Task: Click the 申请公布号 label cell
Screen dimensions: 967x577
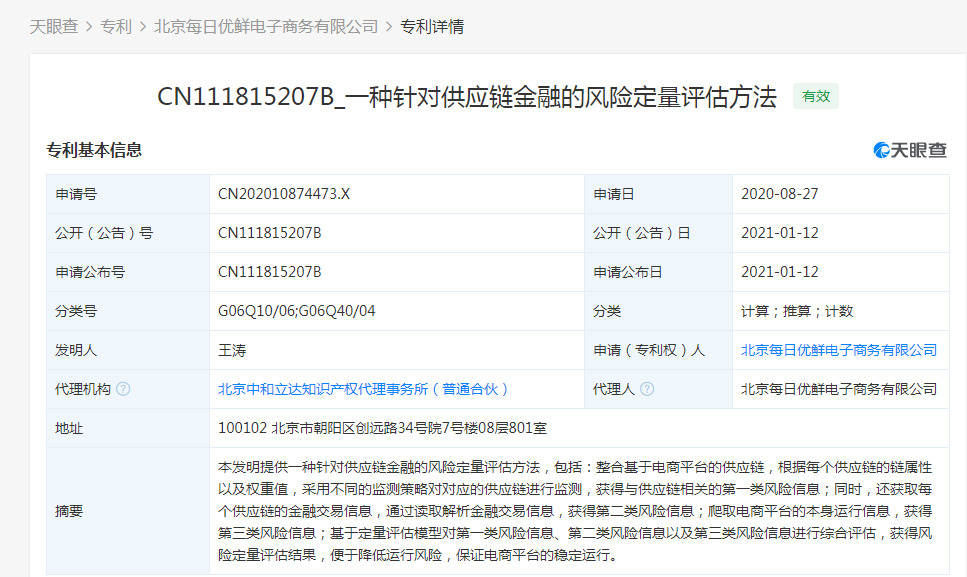Action: pyautogui.click(x=128, y=272)
